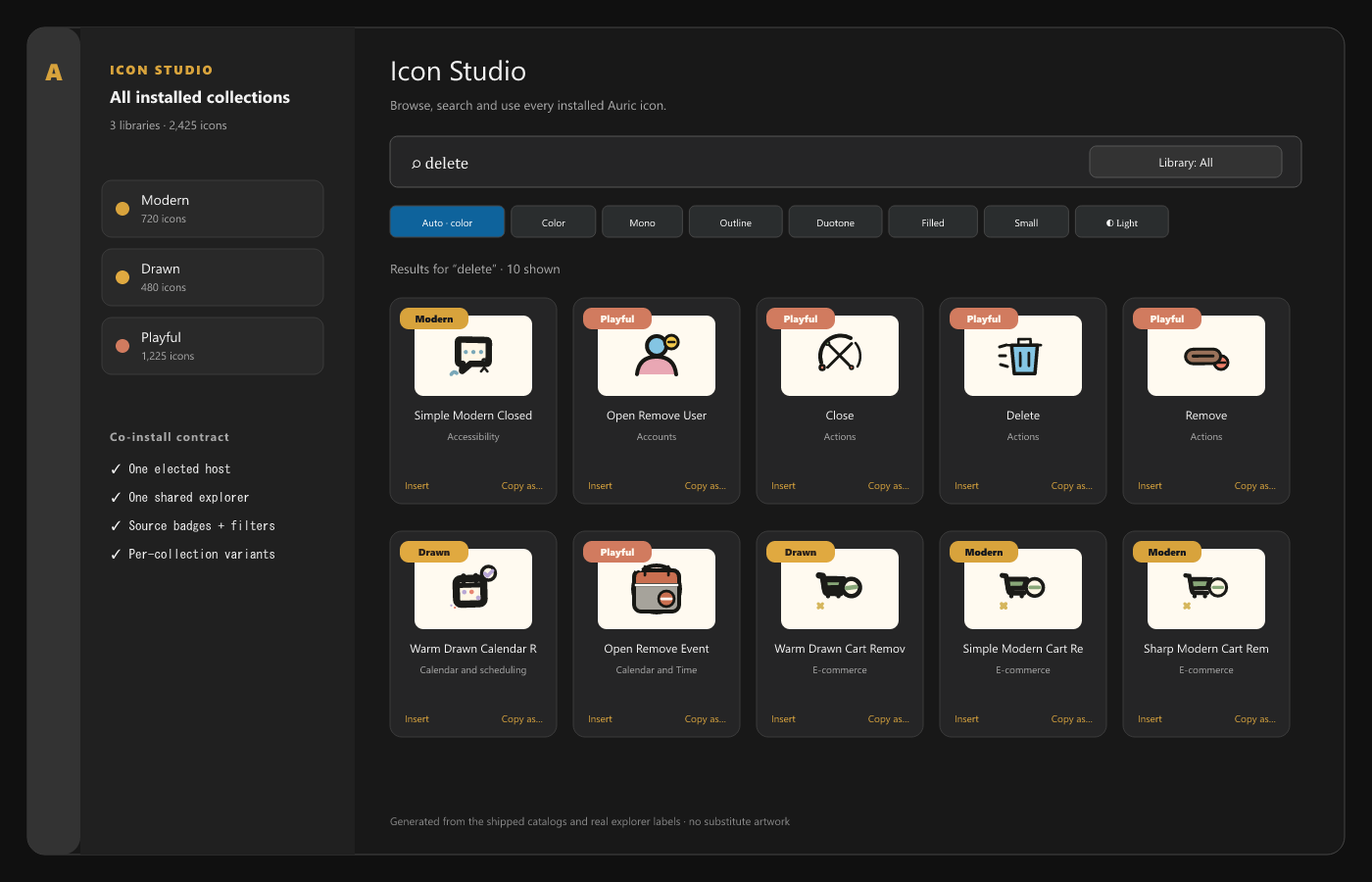Select the Simple Modern Closed caption icon
This screenshot has width=1372, height=882.
click(473, 356)
